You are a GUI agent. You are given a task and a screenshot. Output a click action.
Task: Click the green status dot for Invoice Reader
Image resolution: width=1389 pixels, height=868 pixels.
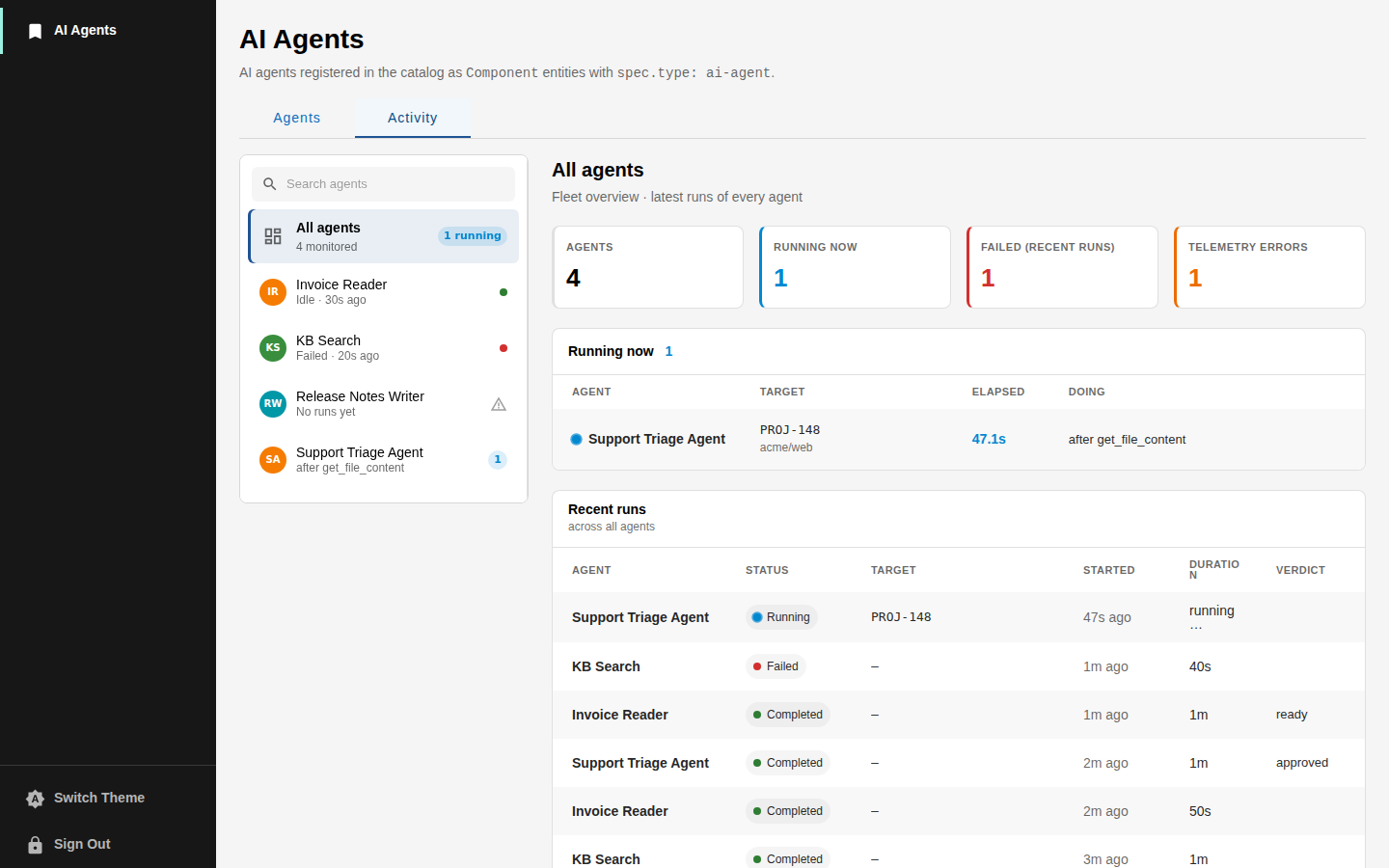[504, 292]
